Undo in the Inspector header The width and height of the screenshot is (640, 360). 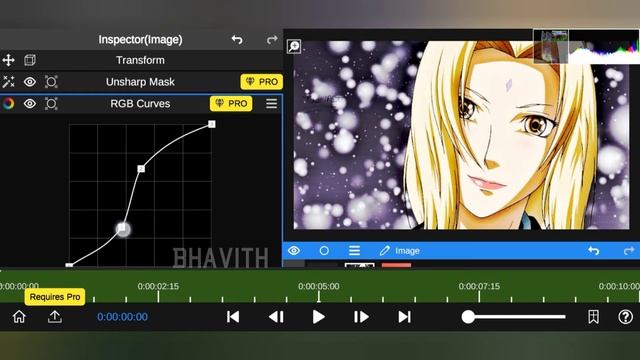237,40
